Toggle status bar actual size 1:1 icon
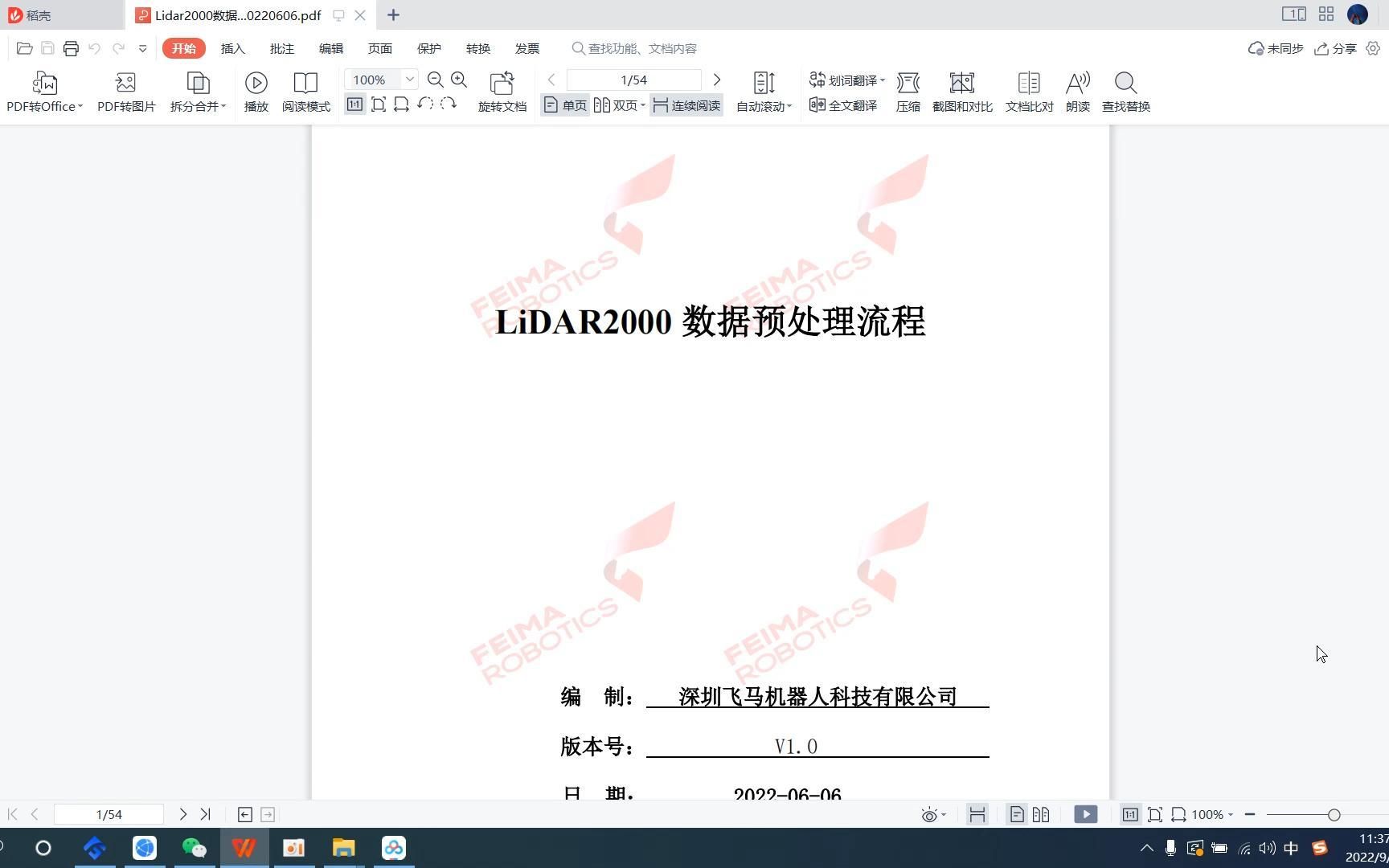The width and height of the screenshot is (1389, 868). [1130, 814]
